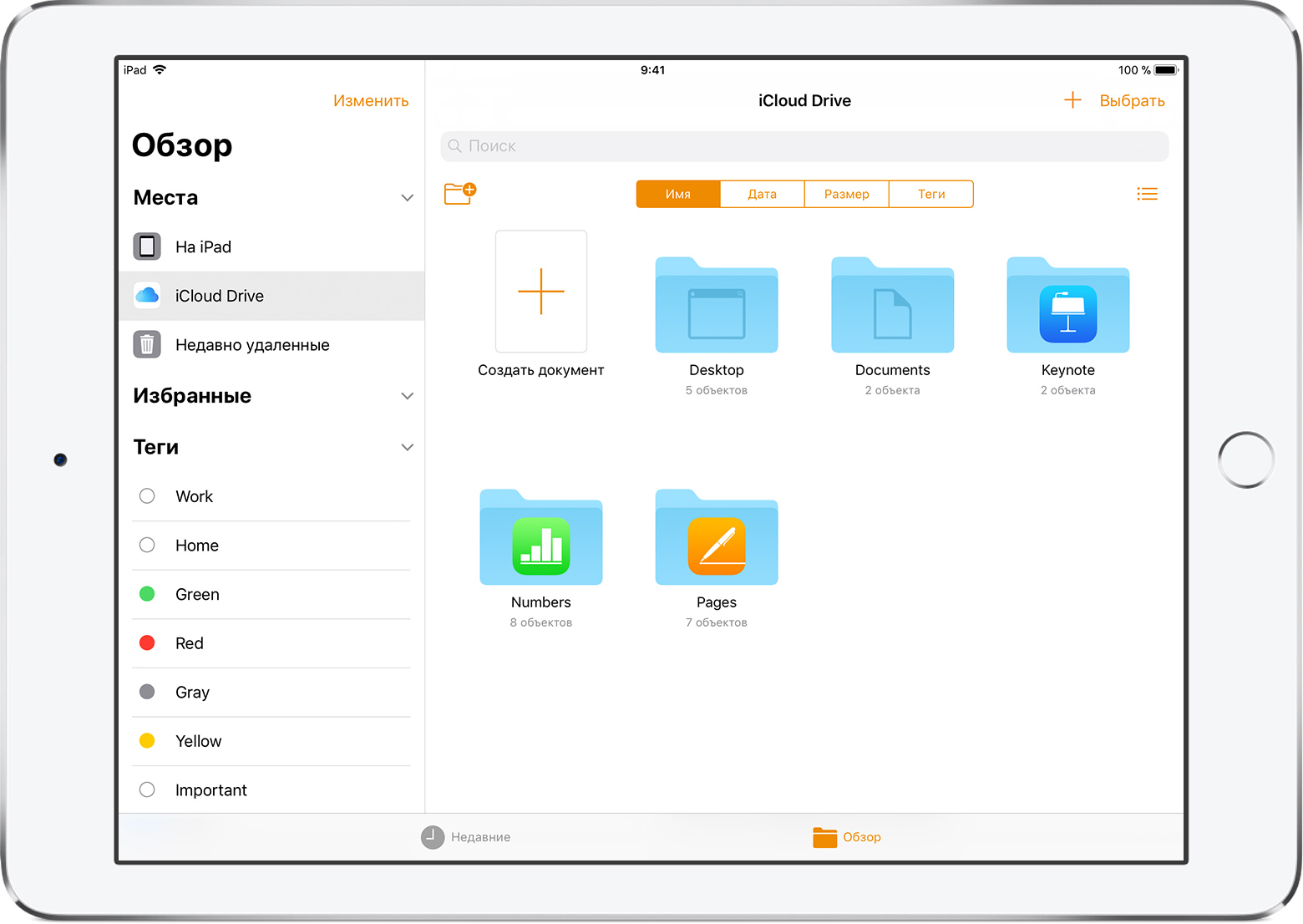1303x924 pixels.
Task: Select the На iPad location
Action: click(271, 246)
